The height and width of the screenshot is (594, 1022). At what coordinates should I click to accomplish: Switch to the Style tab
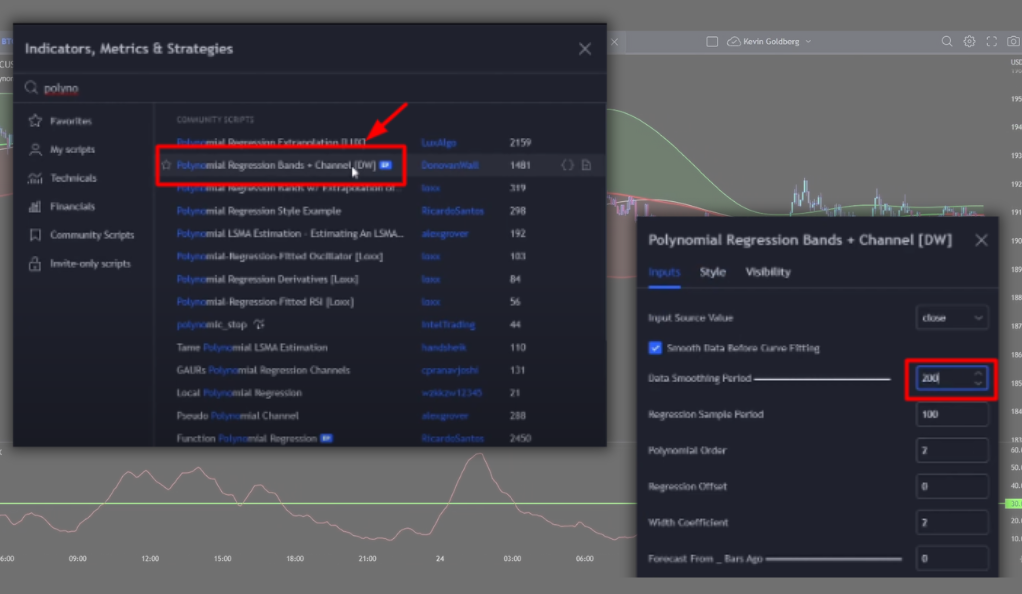click(x=712, y=272)
